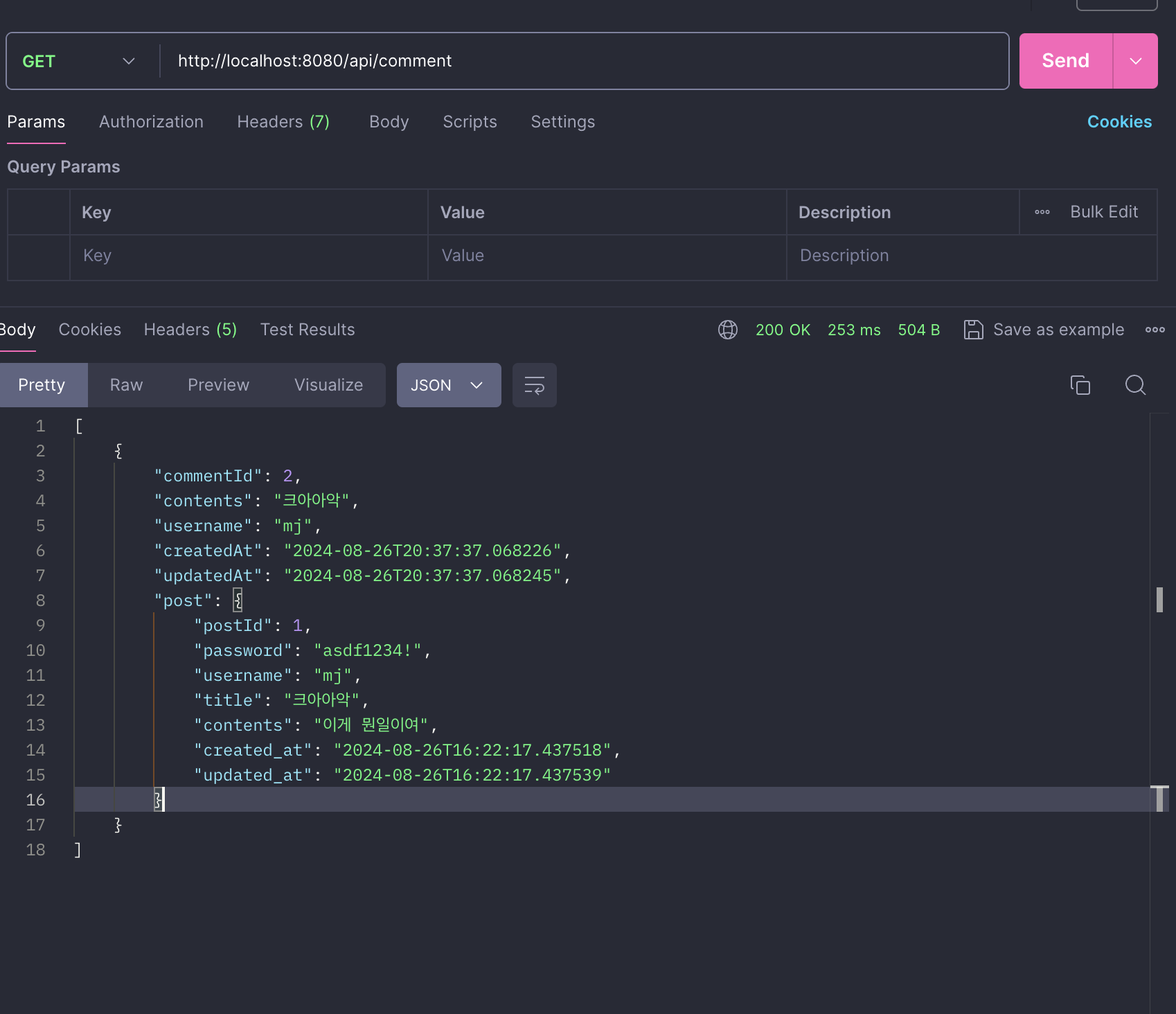Screen dimensions: 1176x1014
Task: Click the save example floppy disk icon
Action: click(974, 330)
